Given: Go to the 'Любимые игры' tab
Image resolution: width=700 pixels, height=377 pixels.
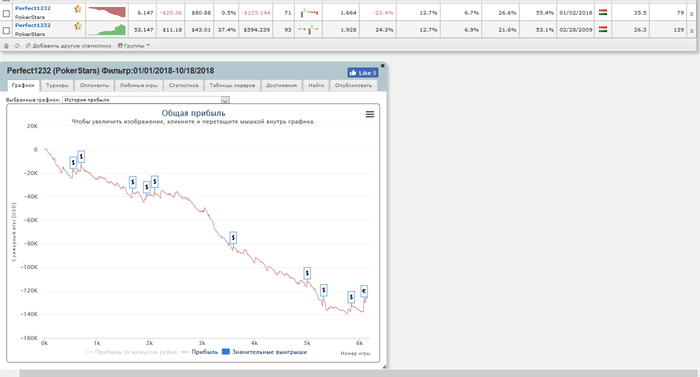Looking at the screenshot, I should [x=138, y=85].
